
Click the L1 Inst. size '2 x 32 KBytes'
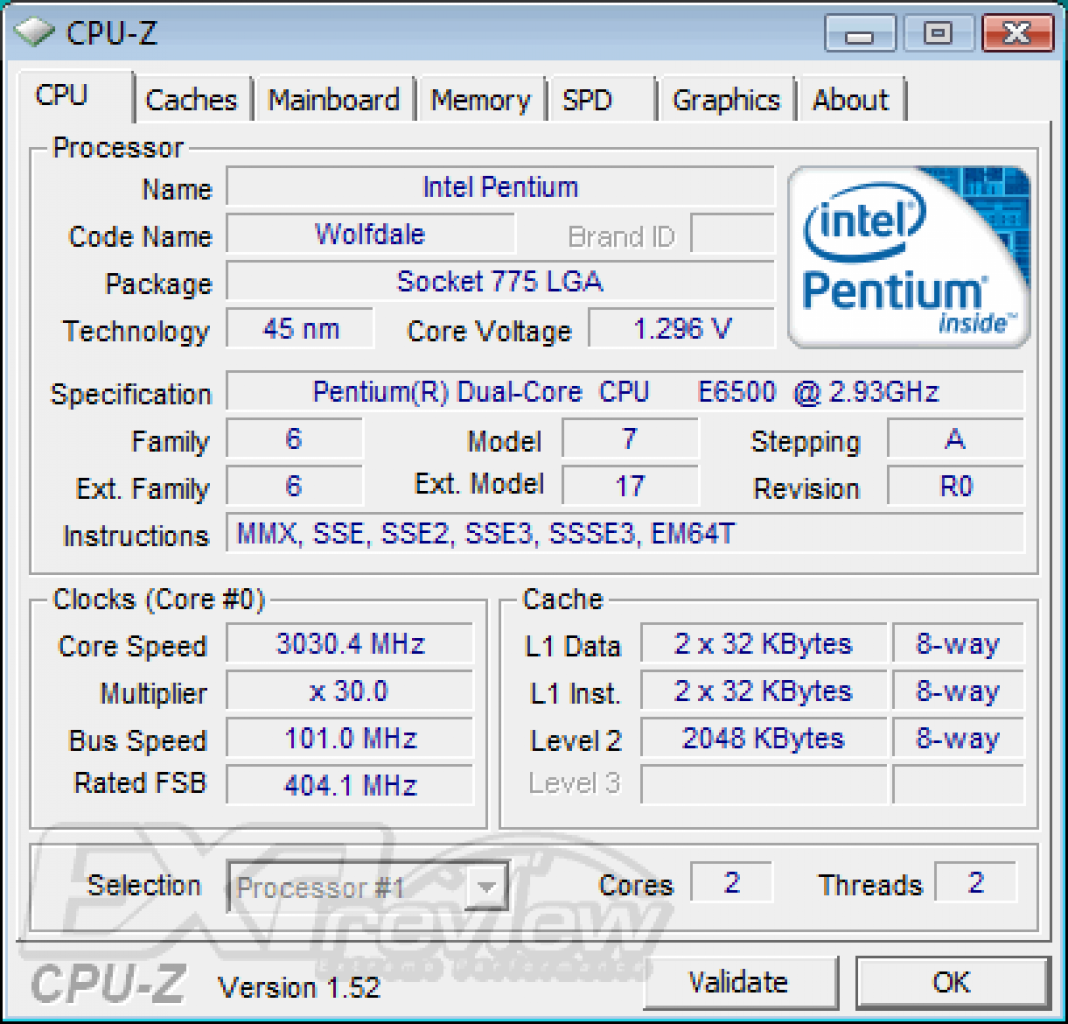[x=764, y=691]
